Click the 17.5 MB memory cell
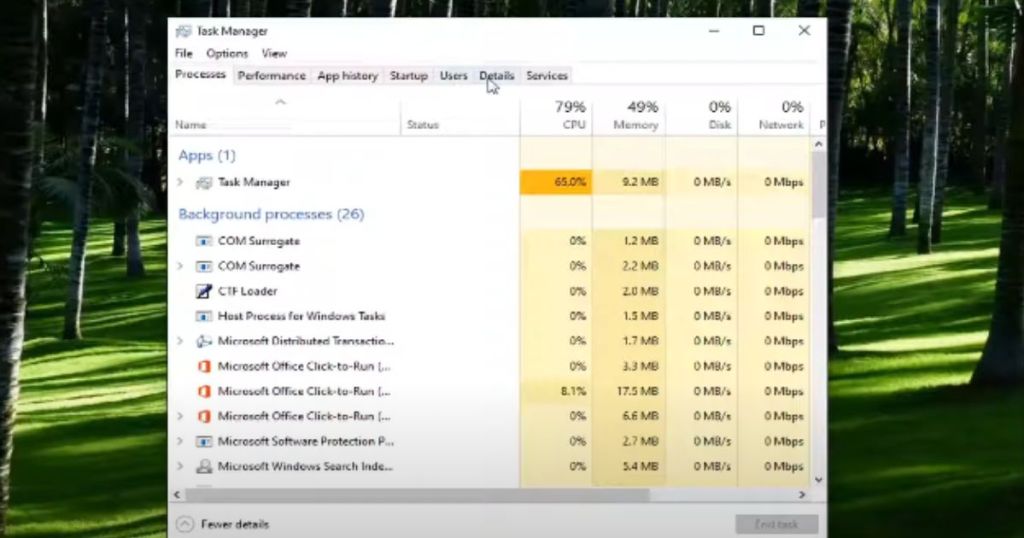Viewport: 1024px width, 538px height. pos(628,391)
